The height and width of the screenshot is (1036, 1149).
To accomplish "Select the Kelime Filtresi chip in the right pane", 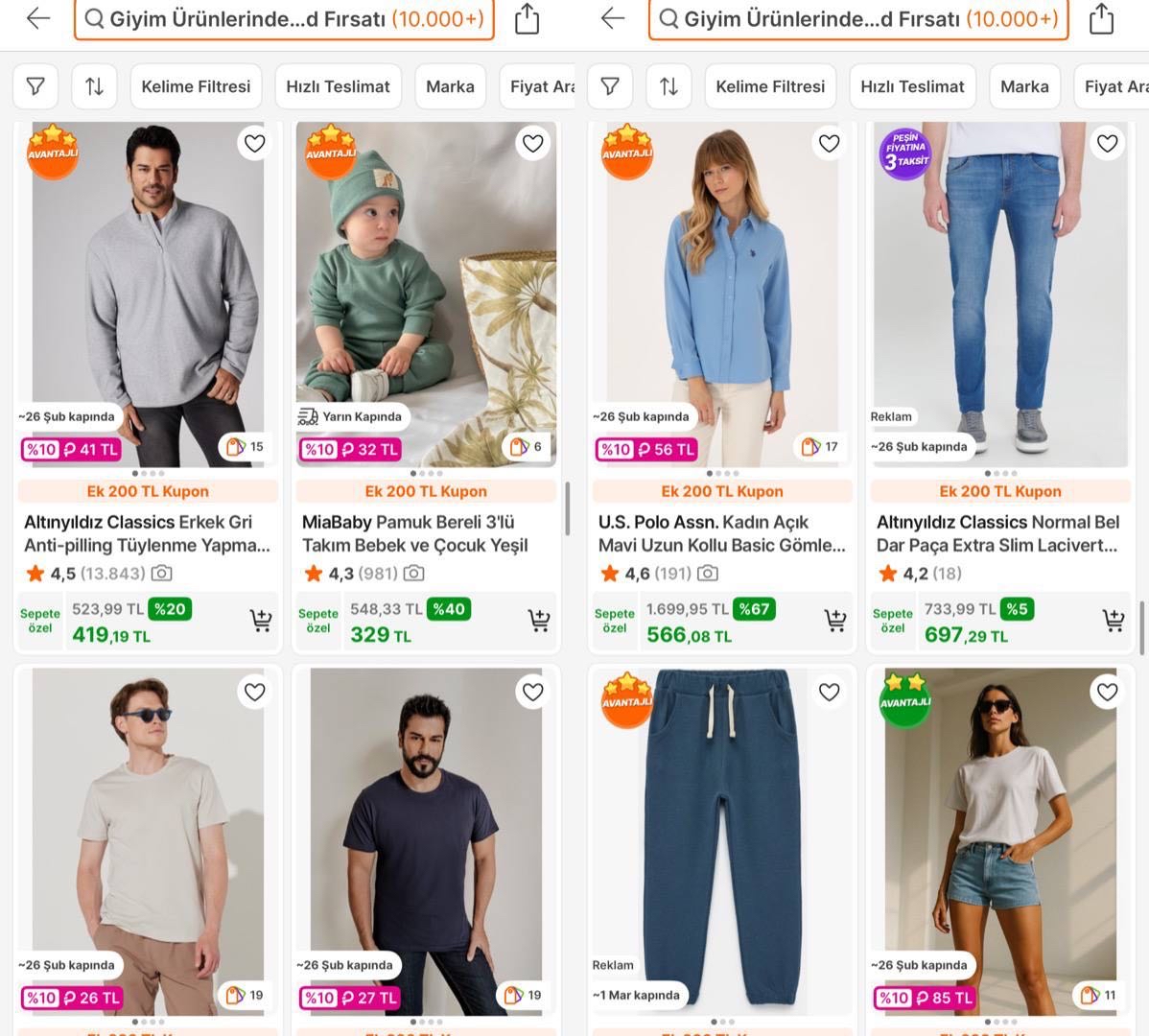I will (x=770, y=86).
